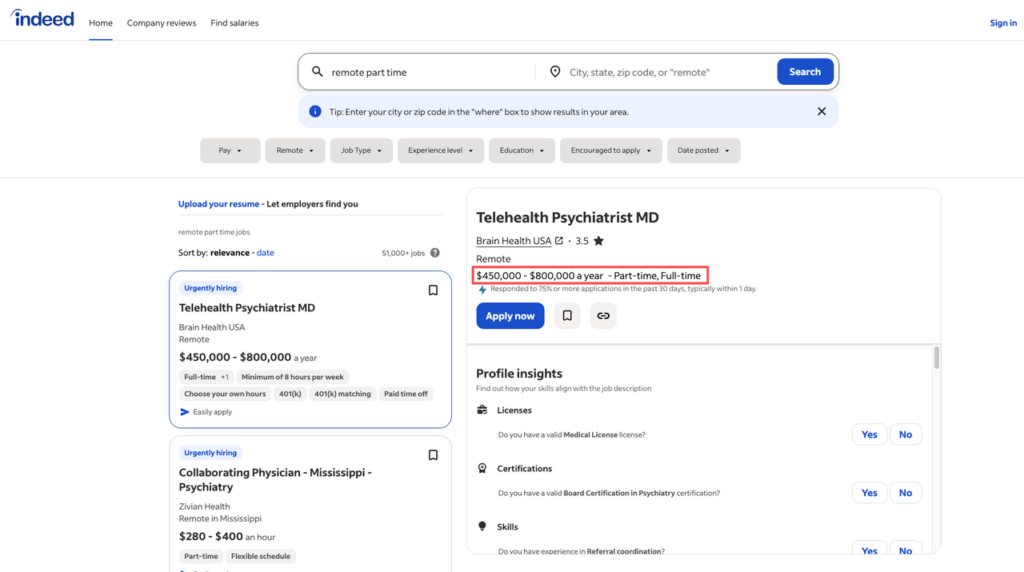
Task: Answer No for Referral coordination experience
Action: coord(905,550)
